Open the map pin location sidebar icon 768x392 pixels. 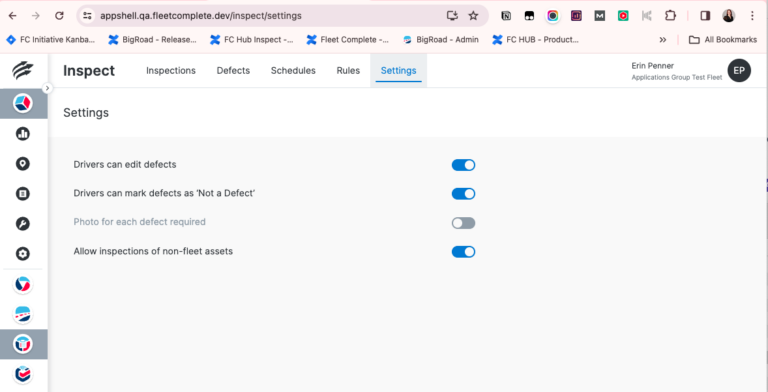point(23,164)
